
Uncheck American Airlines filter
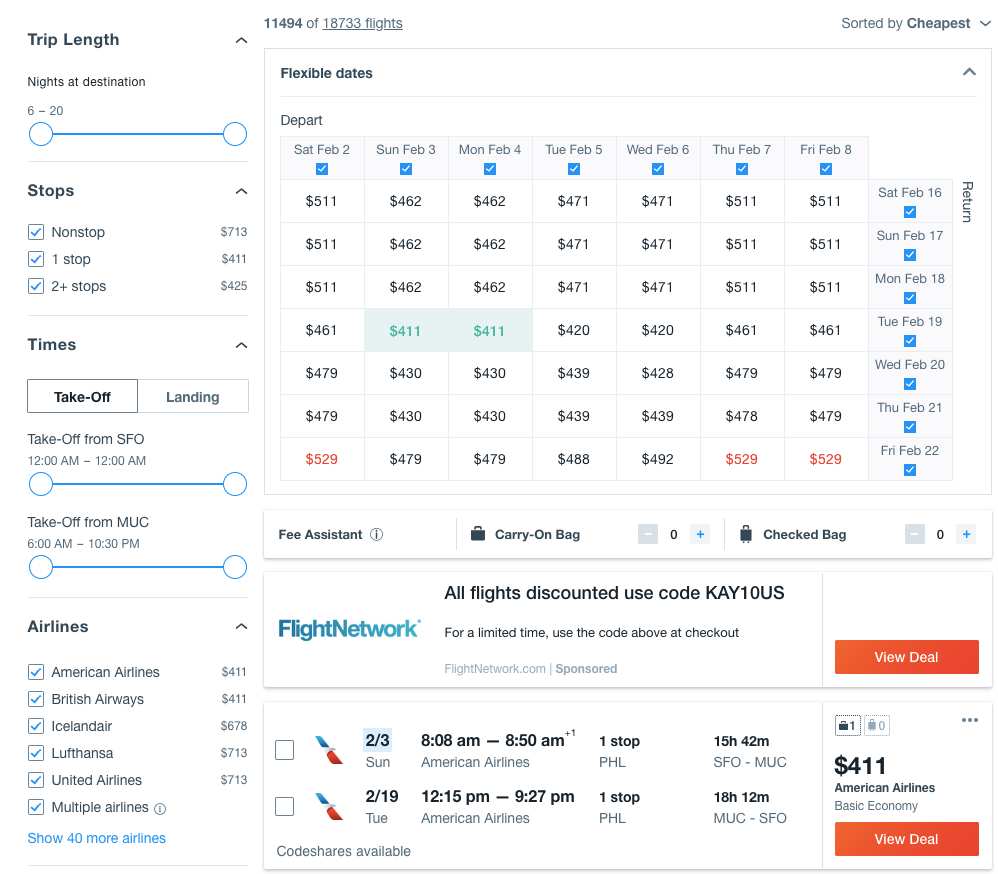[36, 672]
